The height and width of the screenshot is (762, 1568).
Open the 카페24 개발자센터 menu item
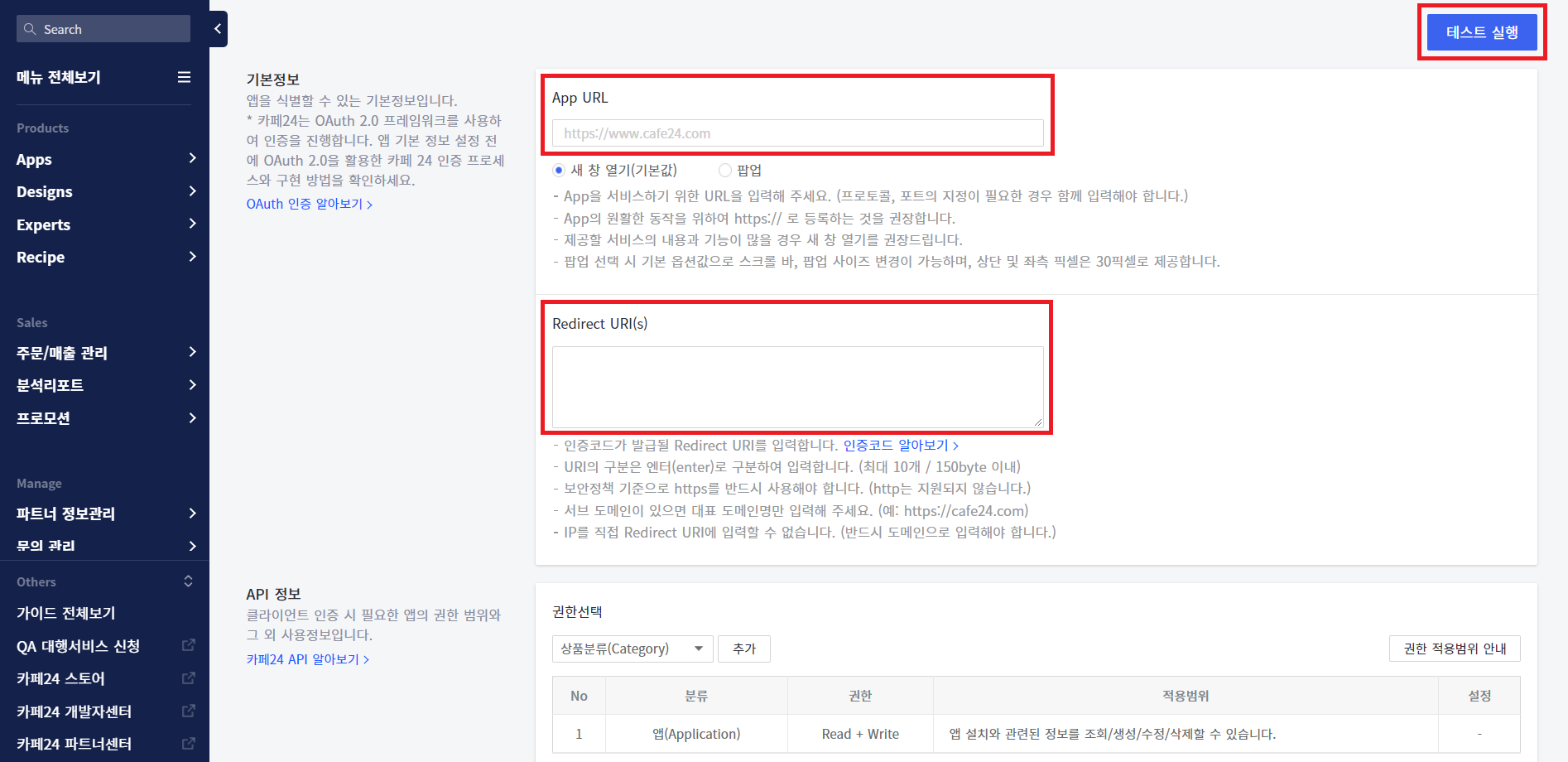[x=75, y=712]
